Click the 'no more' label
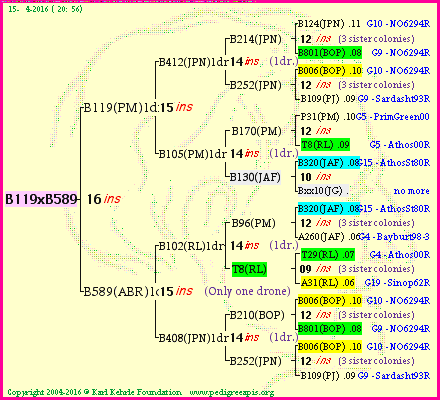 pos(412,191)
